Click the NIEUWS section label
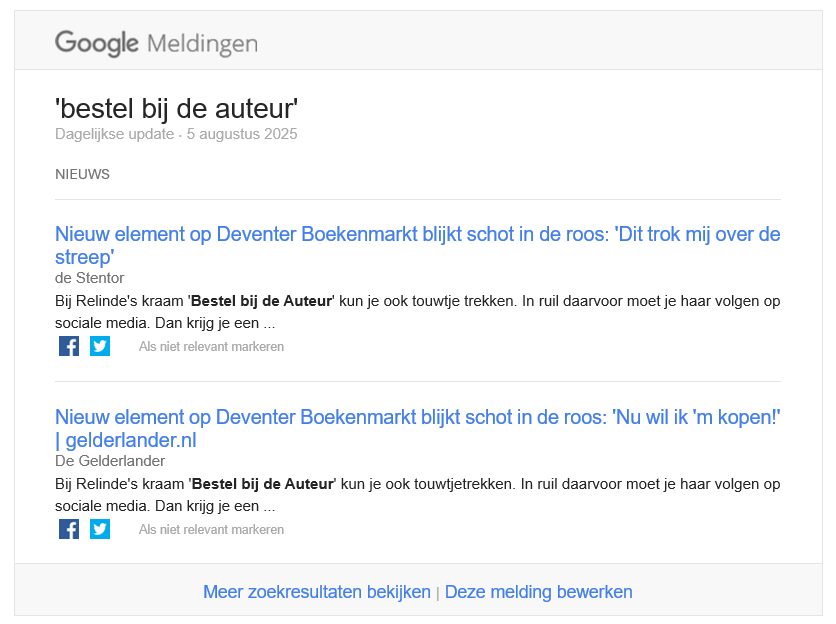 82,174
